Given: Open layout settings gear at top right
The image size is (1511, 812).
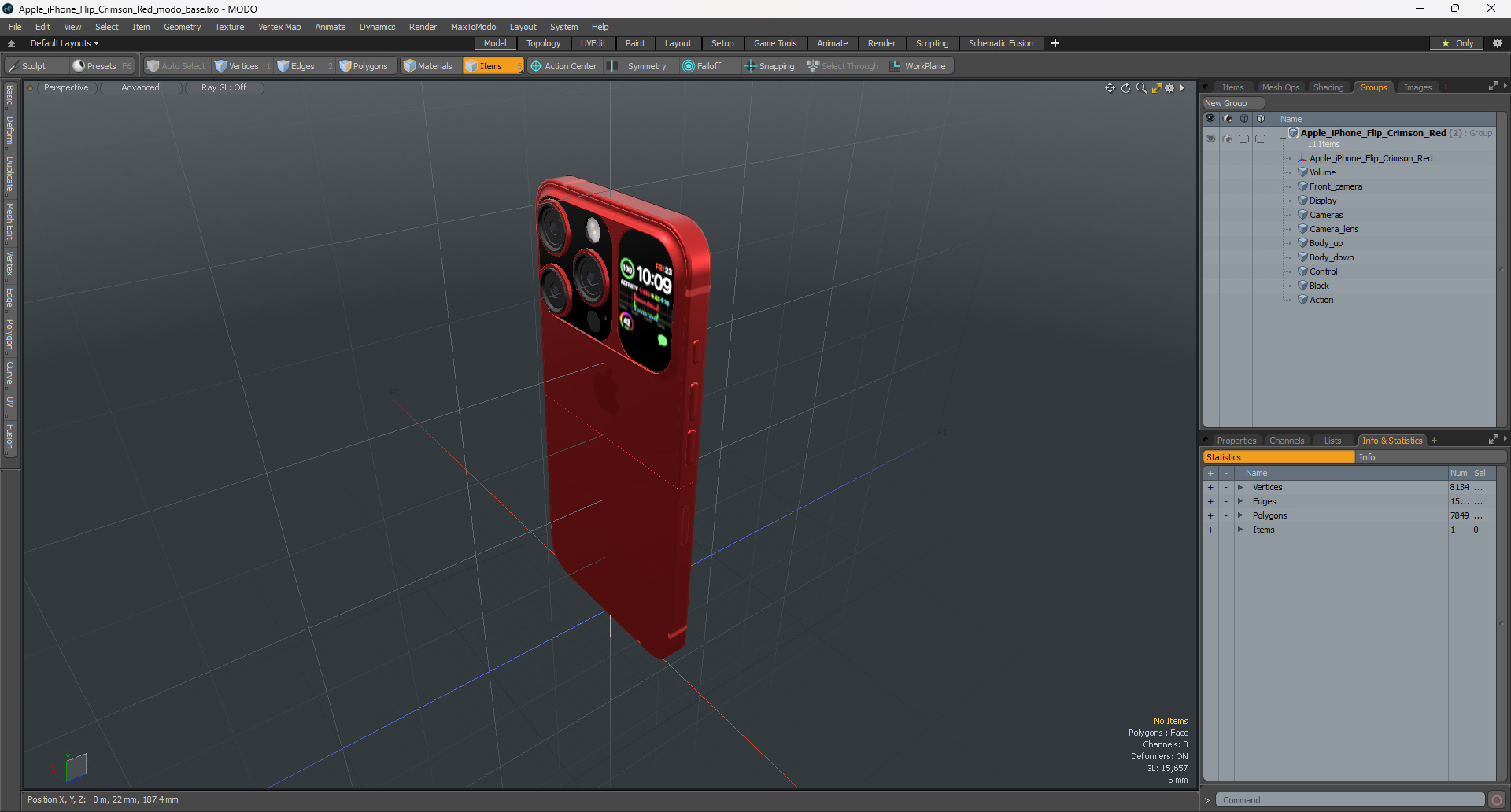Looking at the screenshot, I should point(1497,43).
